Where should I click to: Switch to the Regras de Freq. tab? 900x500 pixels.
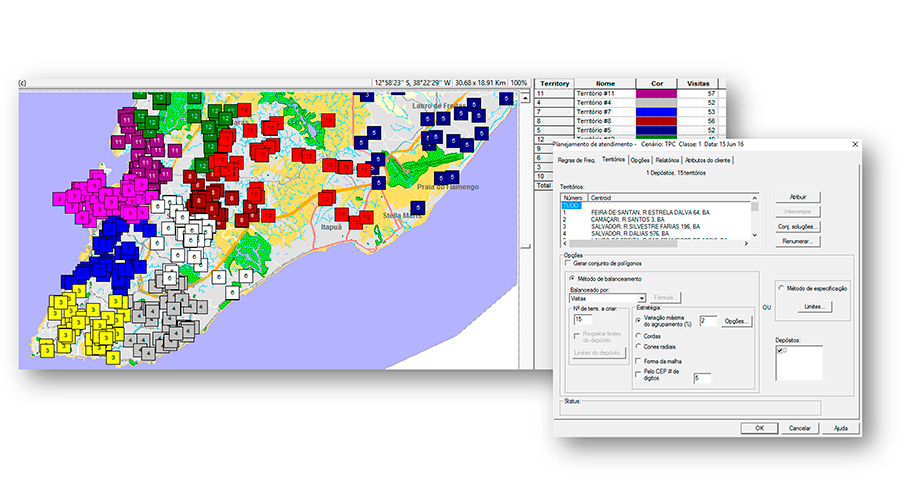pos(576,160)
